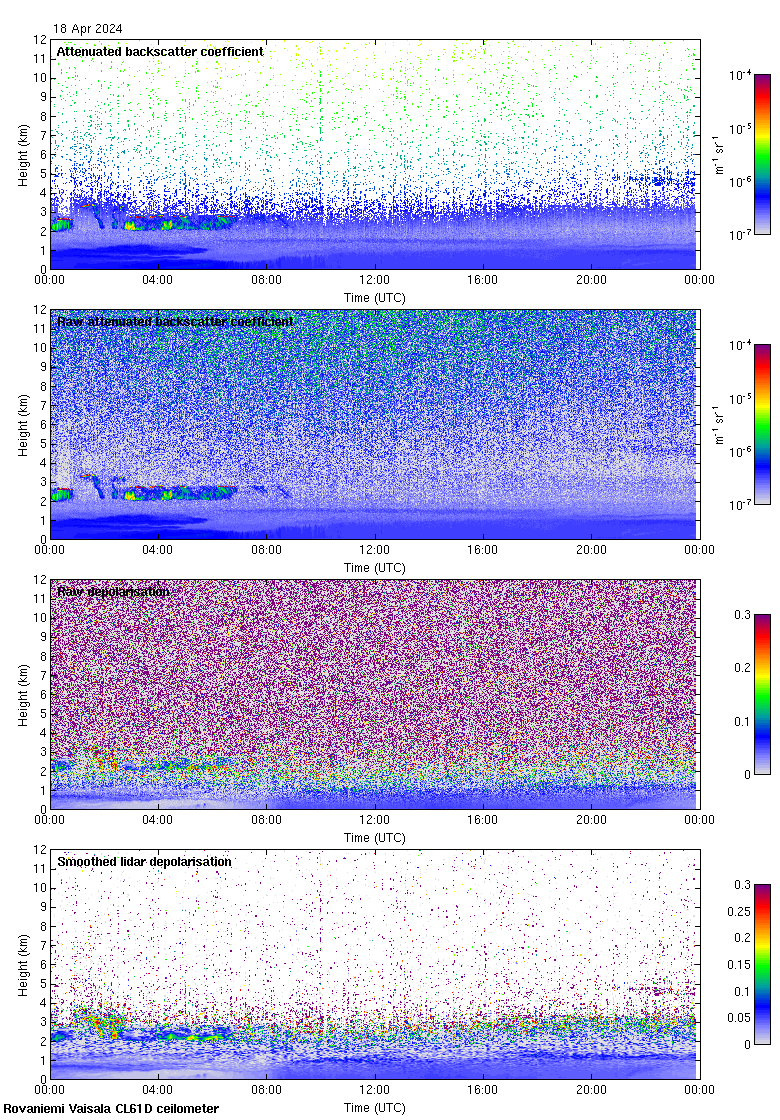Screen dimensions: 780x1120
Task: Click 'Time (UTC)' label under the top plot
Action: pyautogui.click(x=375, y=298)
